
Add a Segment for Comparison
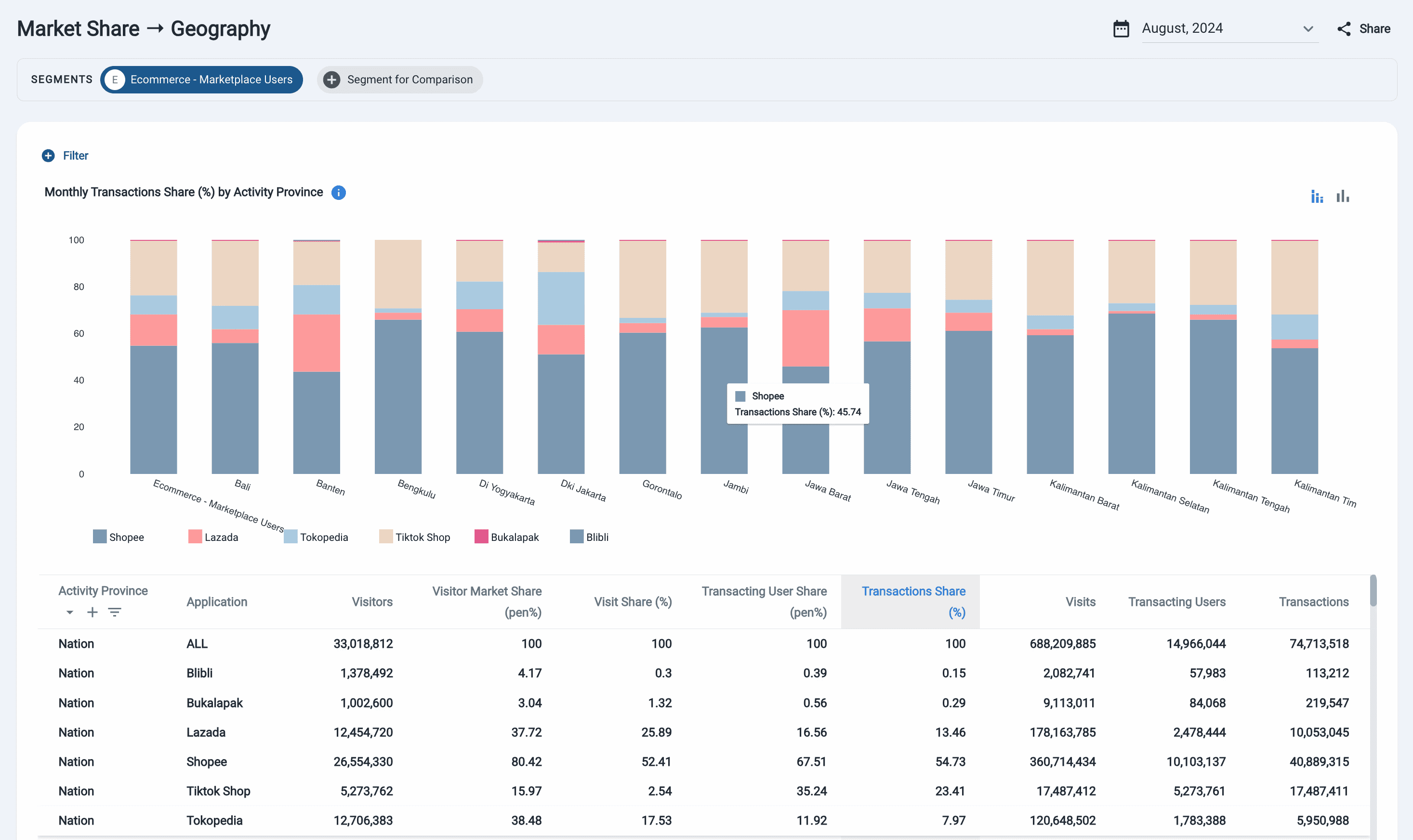400,80
